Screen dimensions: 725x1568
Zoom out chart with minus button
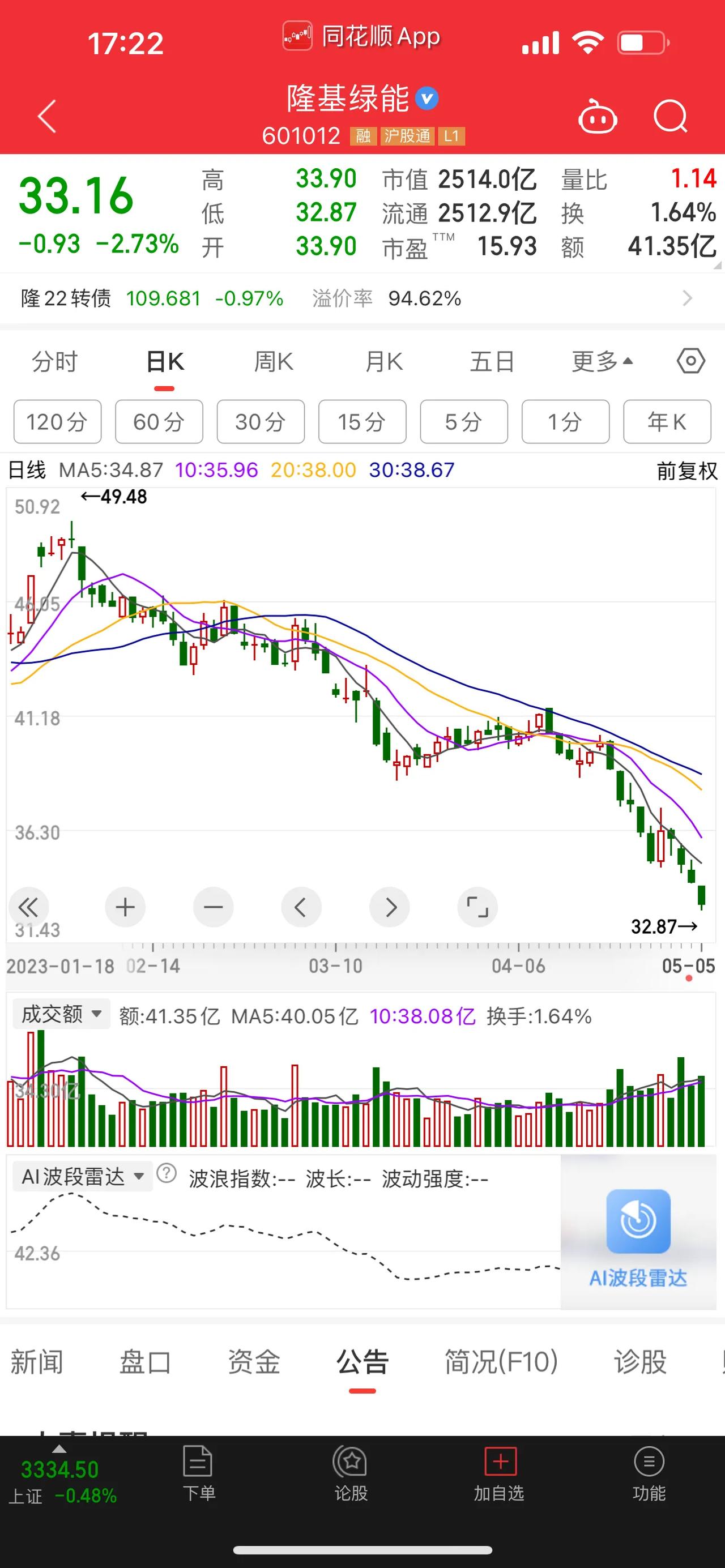[x=213, y=907]
